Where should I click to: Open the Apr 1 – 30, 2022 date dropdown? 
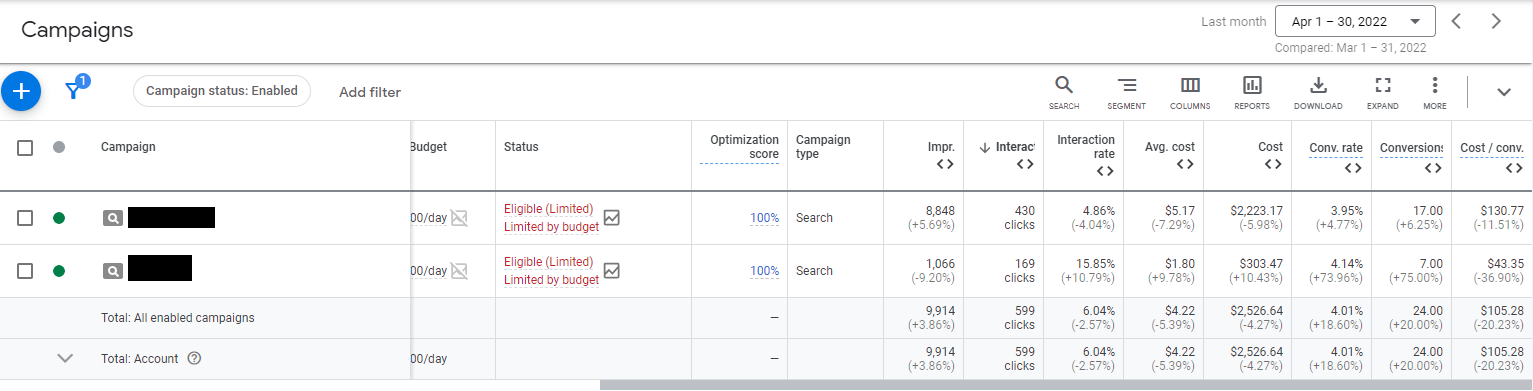click(x=1355, y=21)
